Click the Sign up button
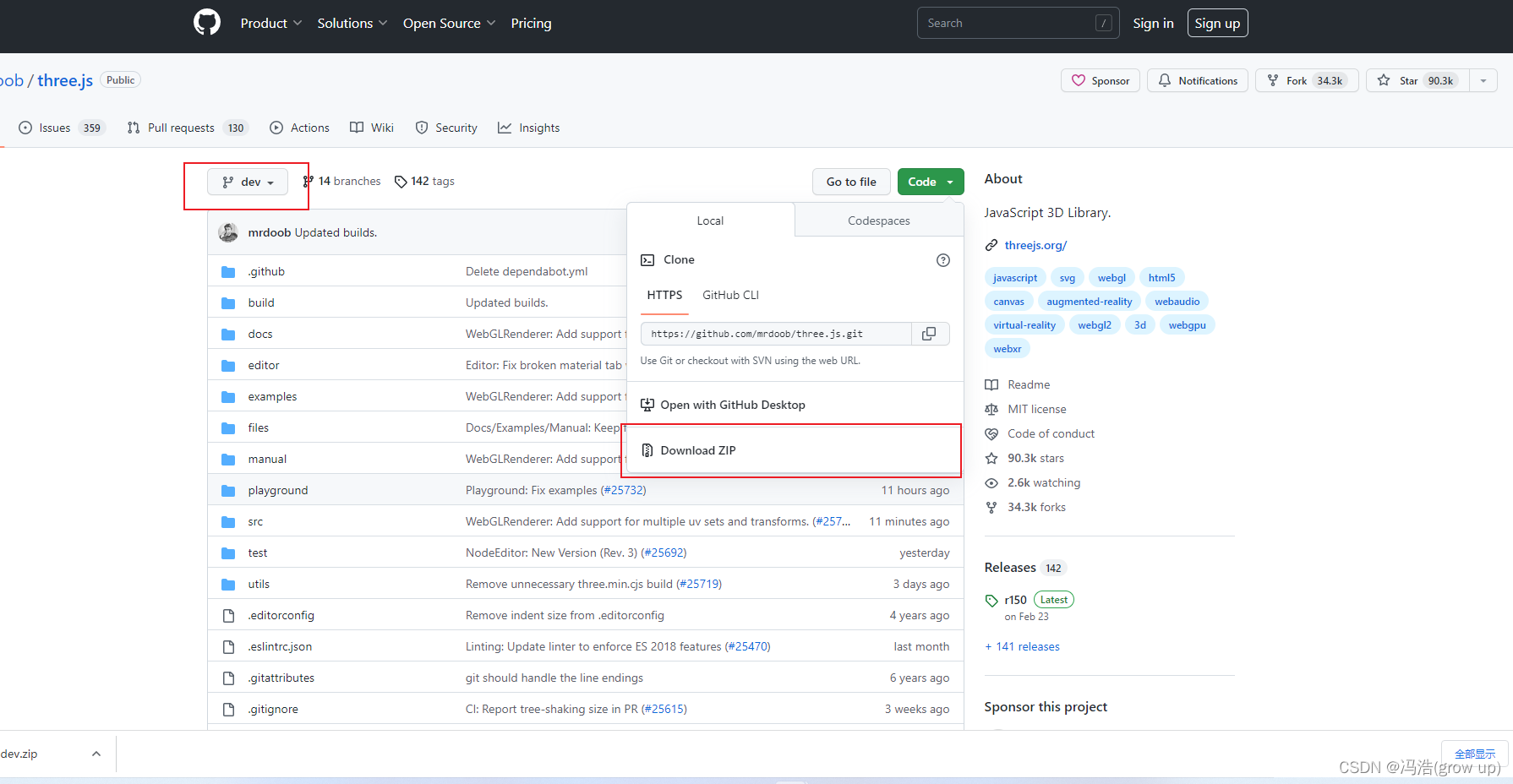 [x=1217, y=23]
